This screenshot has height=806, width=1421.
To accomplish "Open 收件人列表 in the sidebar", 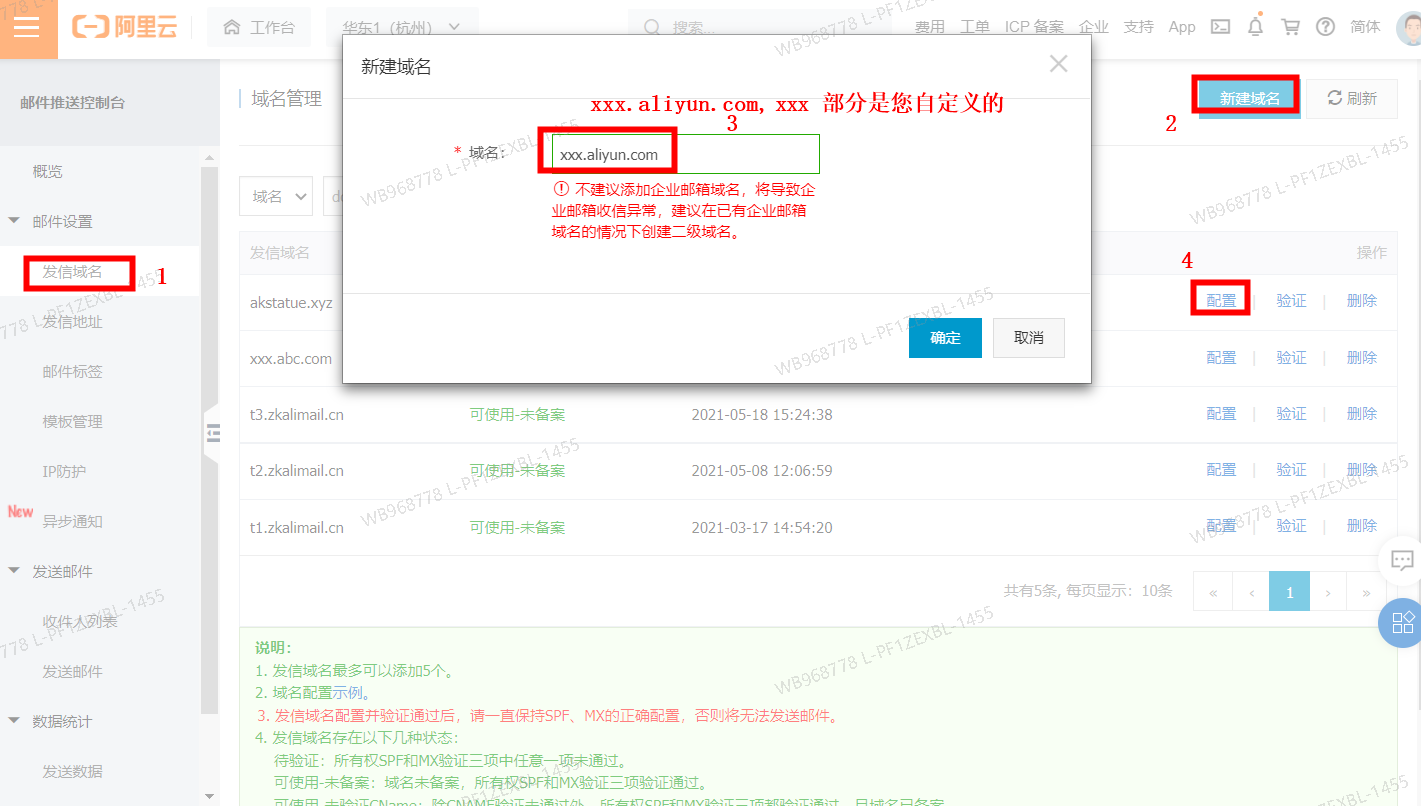I will (x=80, y=621).
